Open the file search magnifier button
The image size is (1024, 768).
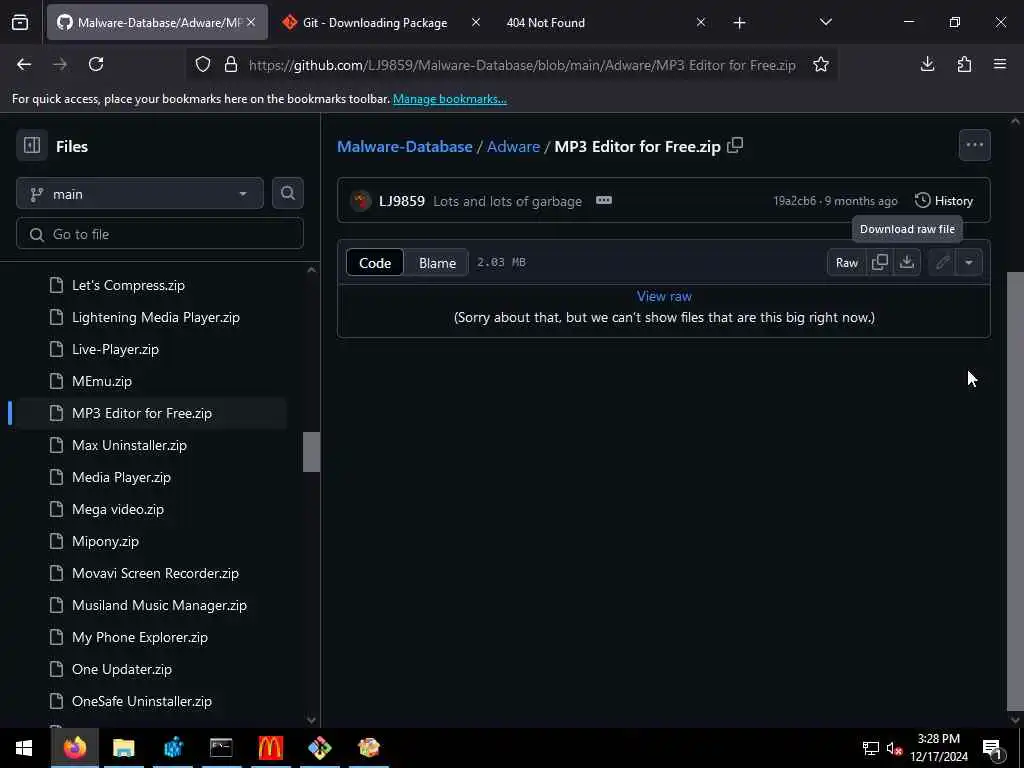287,193
